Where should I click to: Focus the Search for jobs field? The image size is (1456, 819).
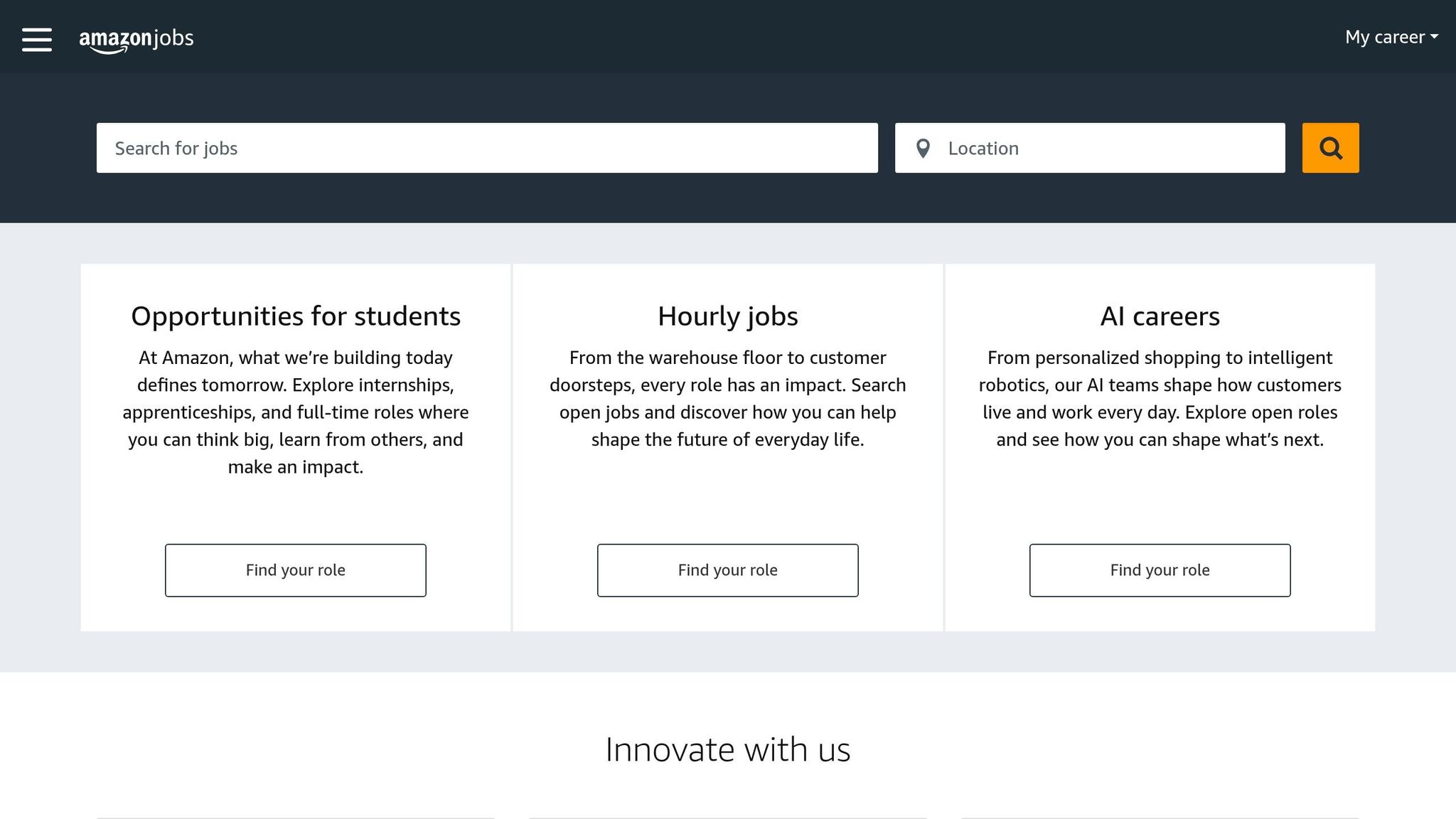click(x=487, y=148)
